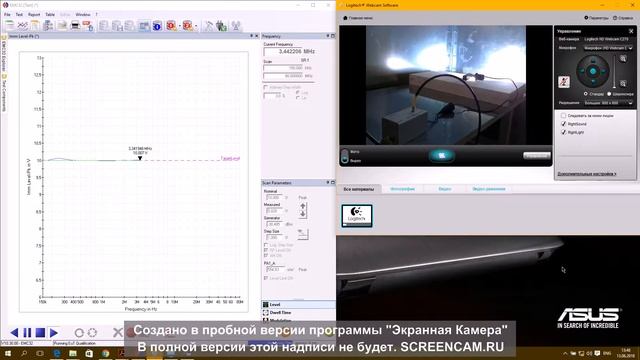Select the Dwell Time panel tab
Image resolution: width=640 pixels, height=360 pixels.
(298, 313)
